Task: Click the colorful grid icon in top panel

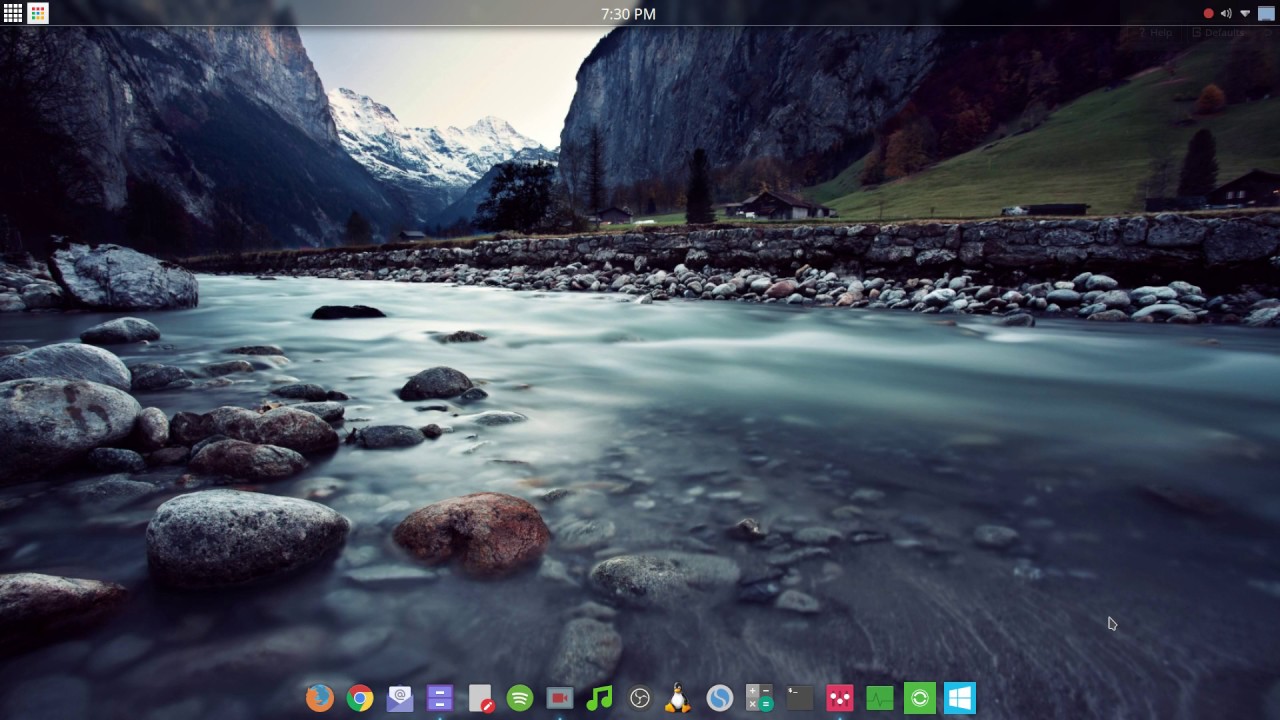Action: [38, 14]
